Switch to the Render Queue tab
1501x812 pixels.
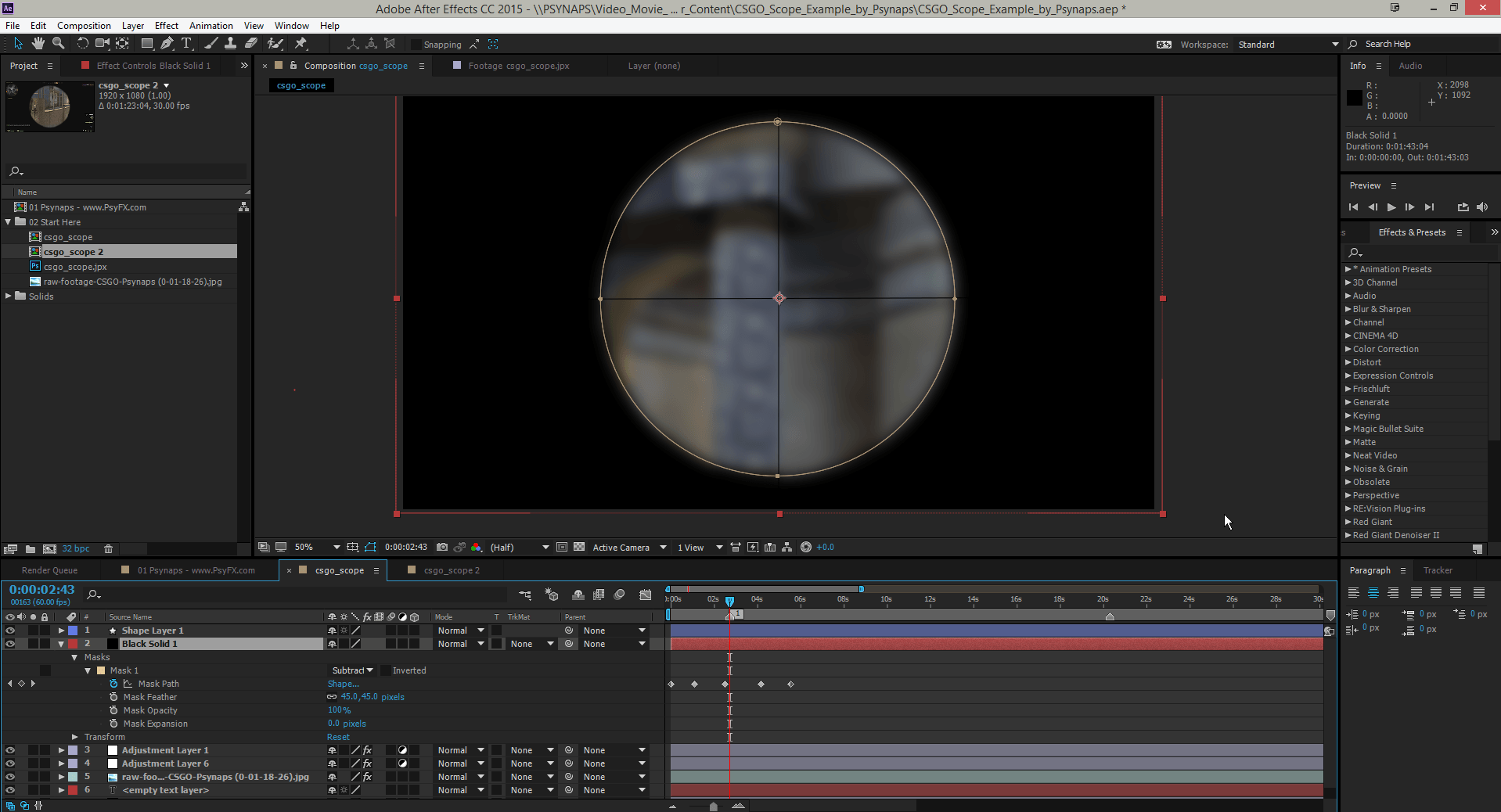pos(49,570)
